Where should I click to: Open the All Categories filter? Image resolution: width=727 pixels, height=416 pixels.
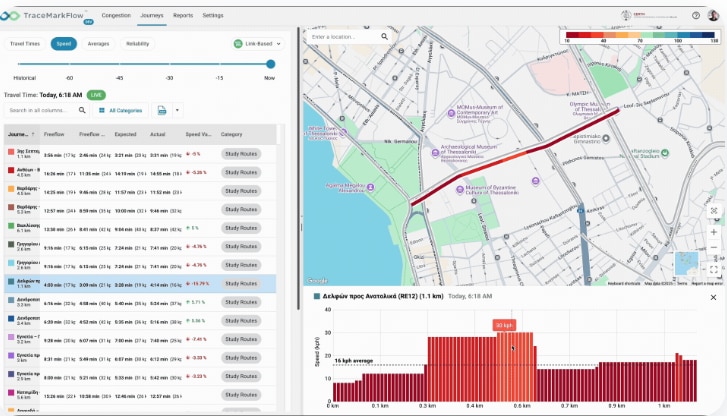pos(120,110)
